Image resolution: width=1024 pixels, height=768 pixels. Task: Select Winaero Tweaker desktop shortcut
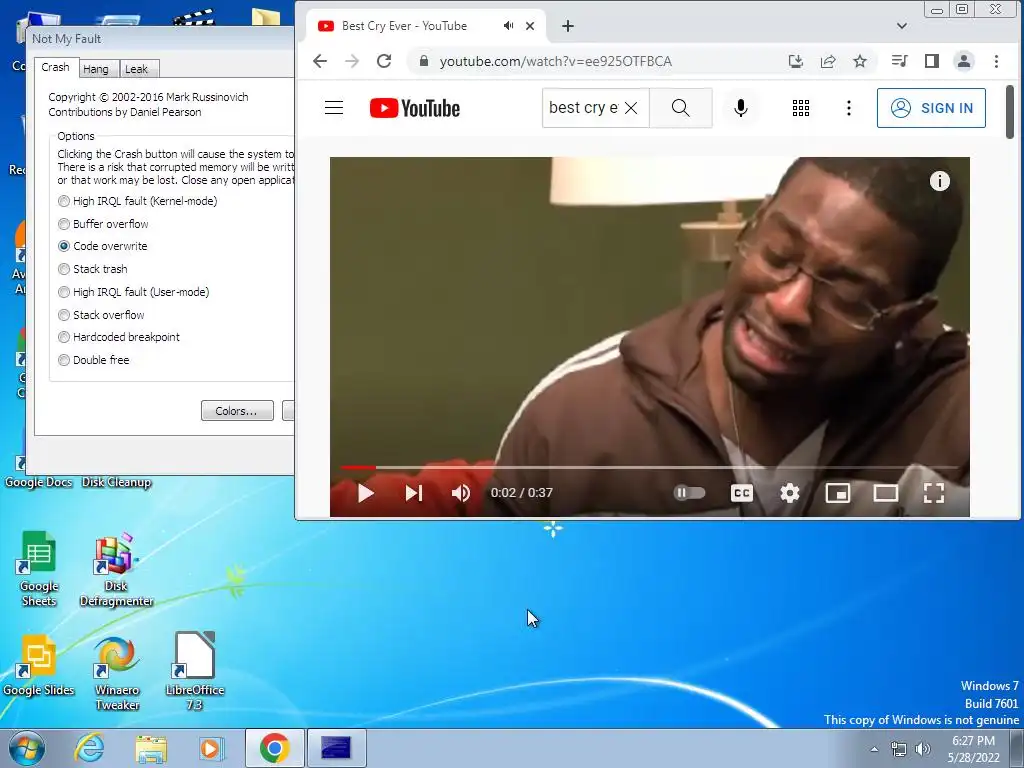coord(117,673)
